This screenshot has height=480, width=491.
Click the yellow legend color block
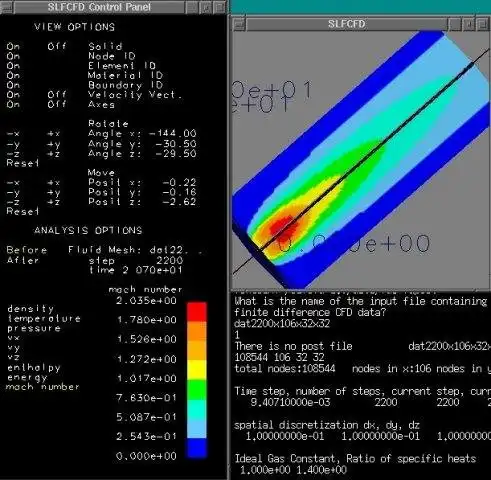(x=197, y=370)
